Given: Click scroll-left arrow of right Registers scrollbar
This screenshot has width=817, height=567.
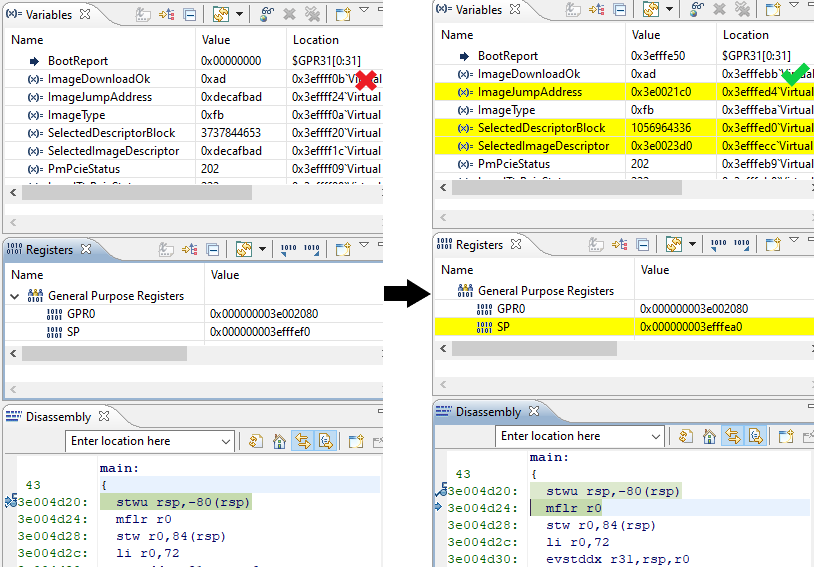Looking at the screenshot, I should coord(443,349).
